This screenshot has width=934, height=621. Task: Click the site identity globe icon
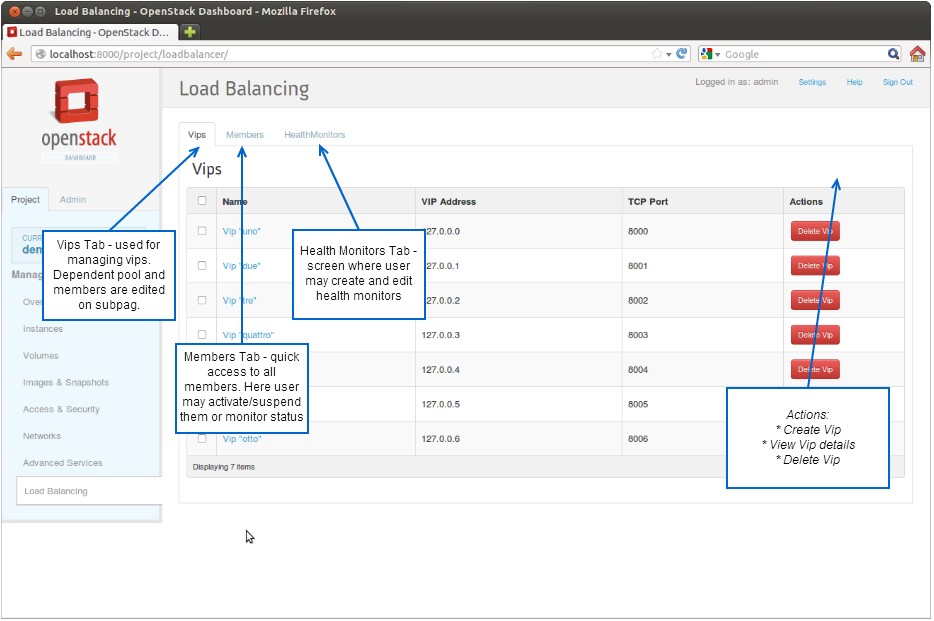pos(41,54)
